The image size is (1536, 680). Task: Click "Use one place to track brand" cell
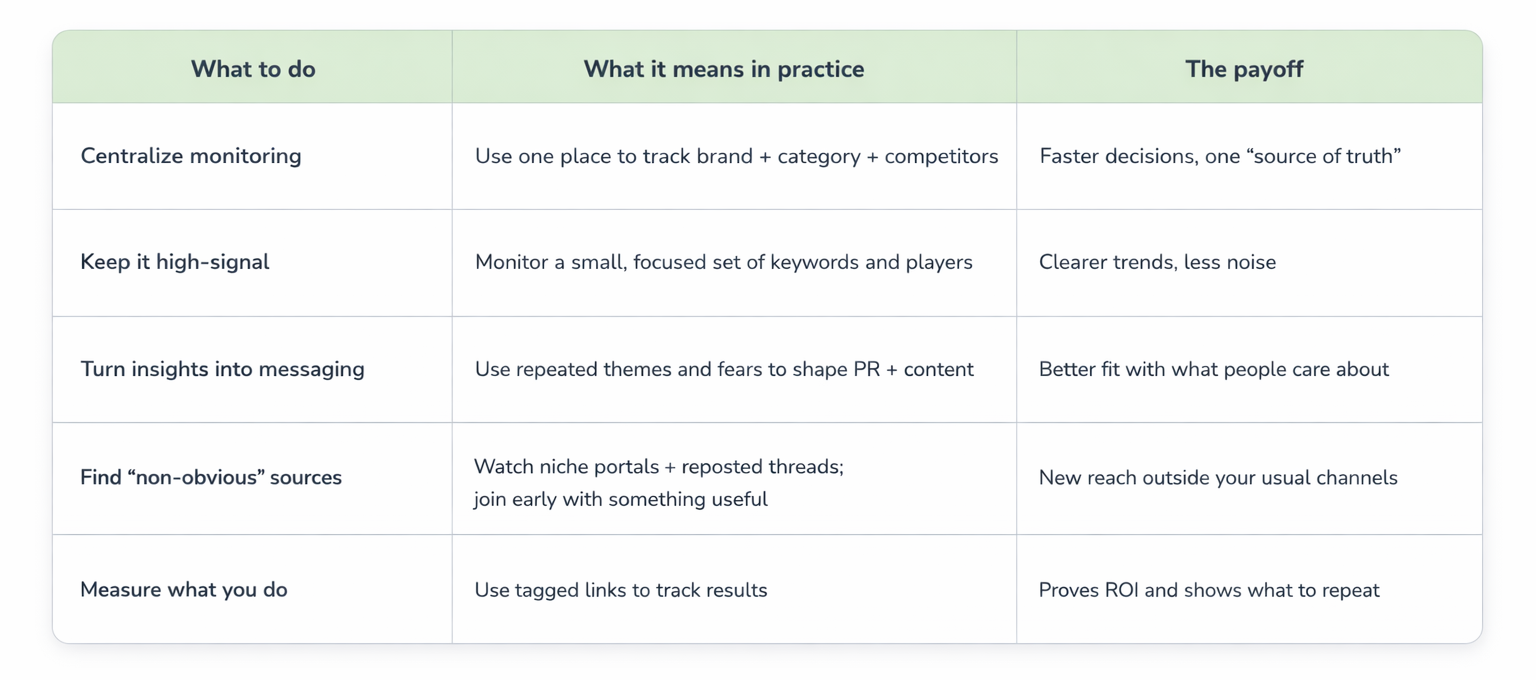tap(736, 156)
